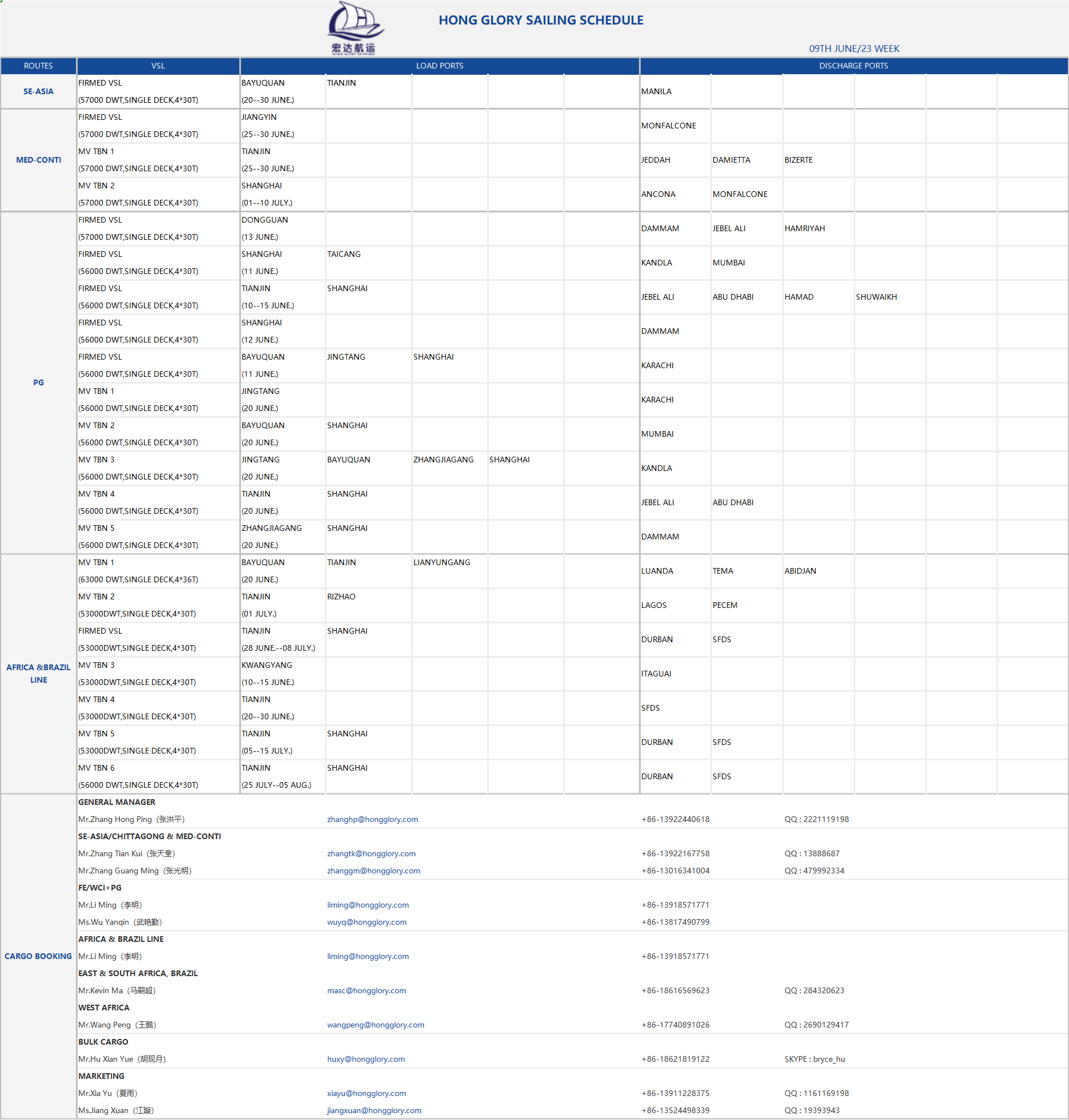Open email link zhanghp@hongglory.com
Image resolution: width=1069 pixels, height=1120 pixels.
[x=372, y=819]
